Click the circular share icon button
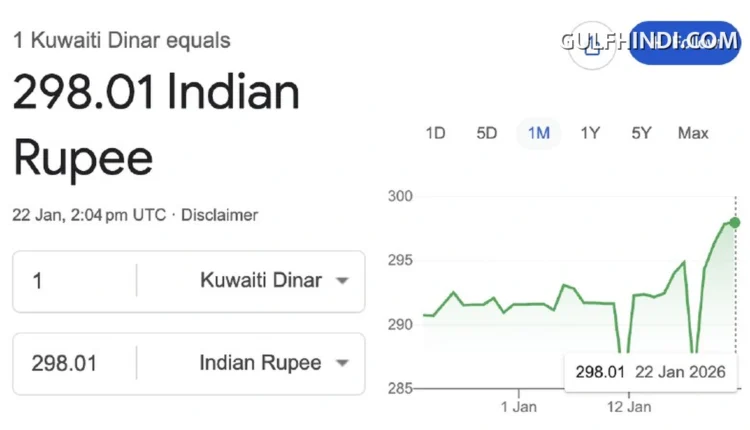750x430 pixels. [591, 43]
